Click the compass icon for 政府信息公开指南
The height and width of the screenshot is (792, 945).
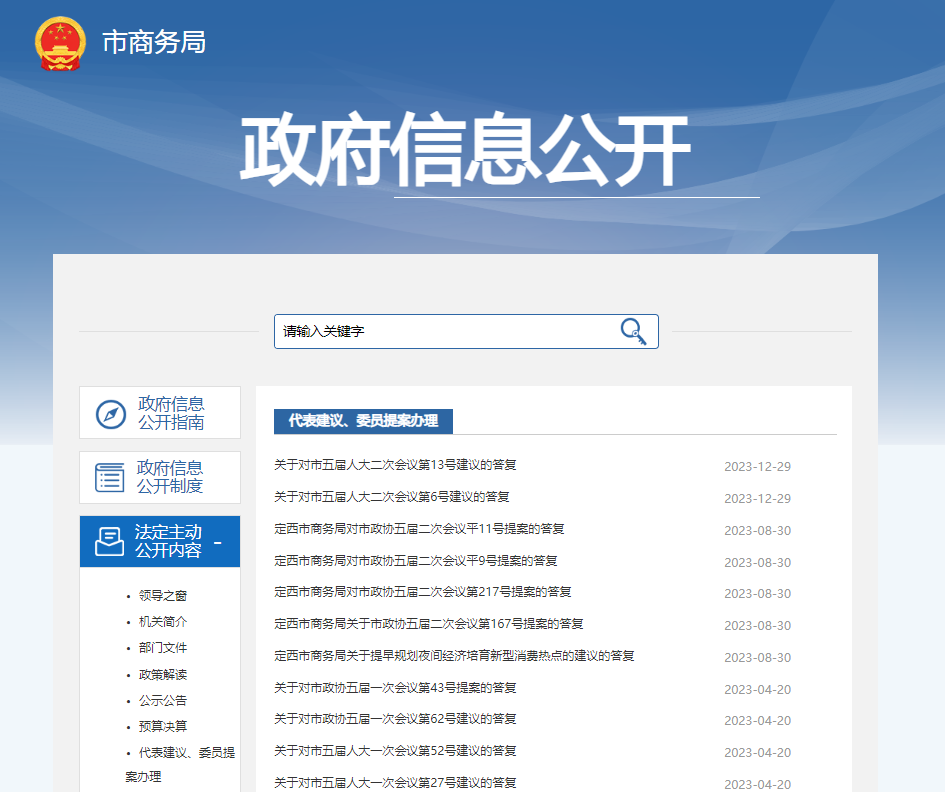point(110,413)
